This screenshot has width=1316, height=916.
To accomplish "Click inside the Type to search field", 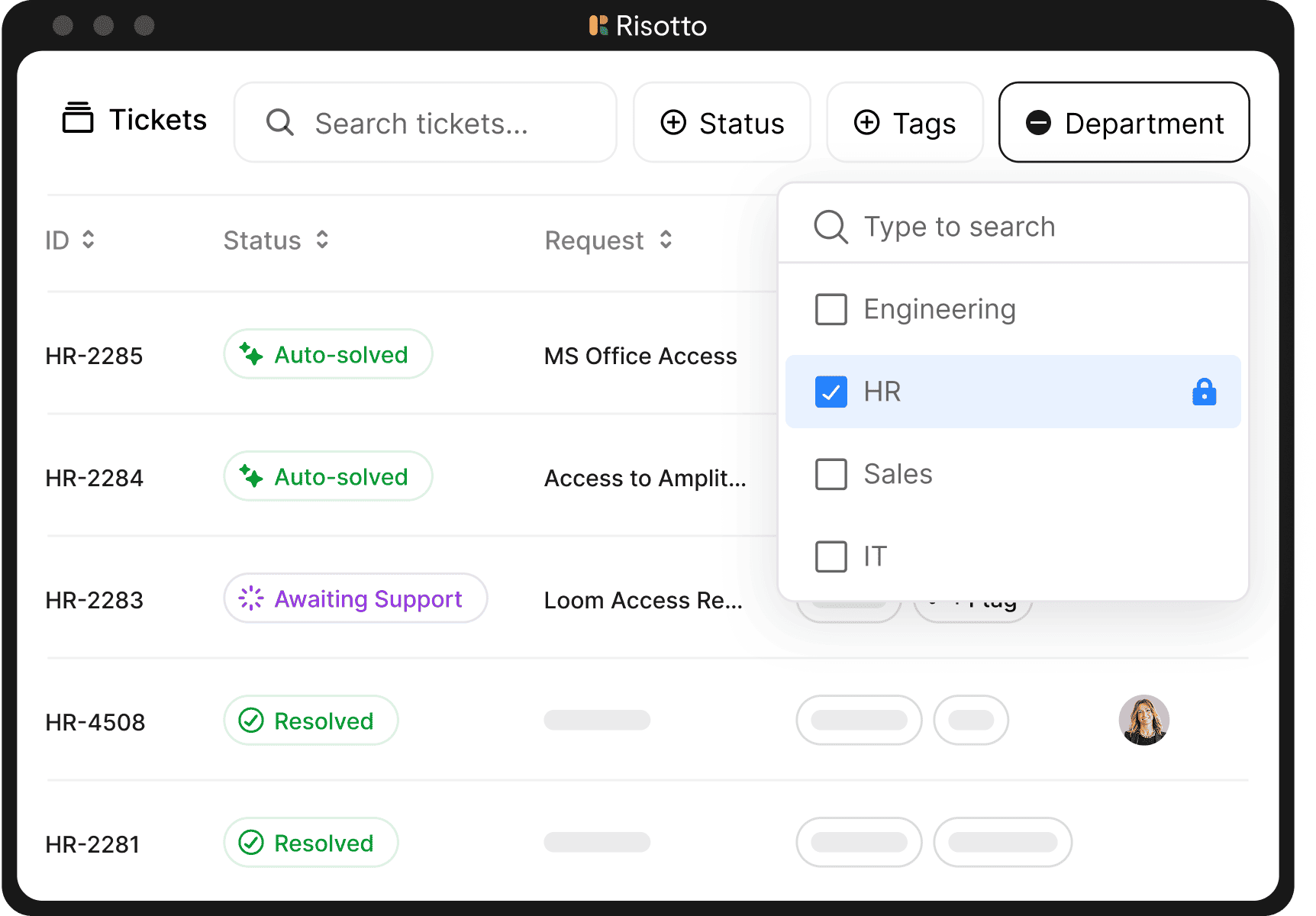I will tap(958, 226).
